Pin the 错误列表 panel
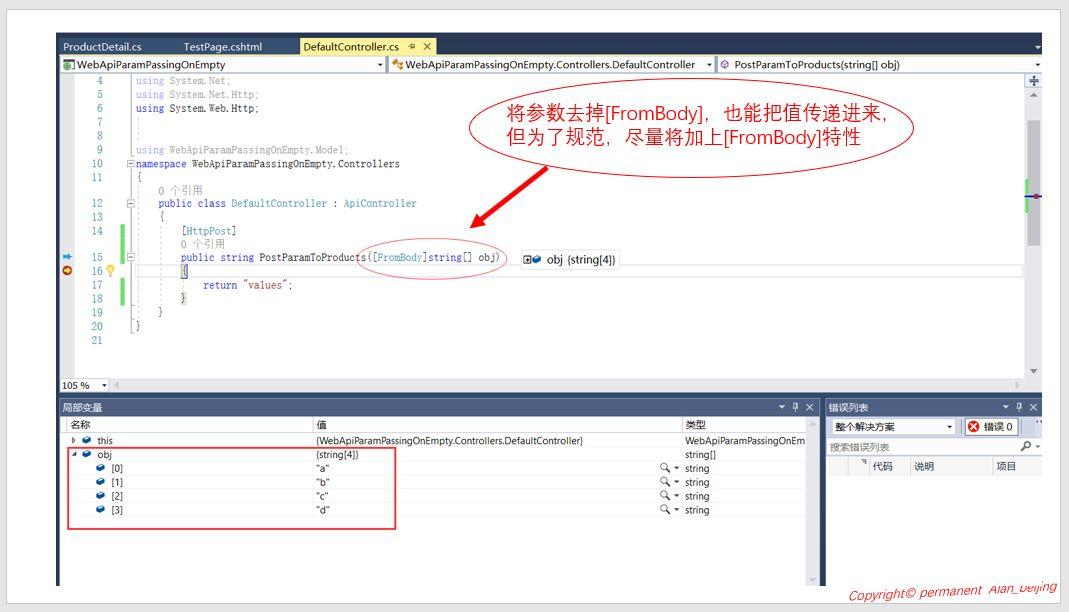This screenshot has width=1069, height=612. pos(1019,406)
